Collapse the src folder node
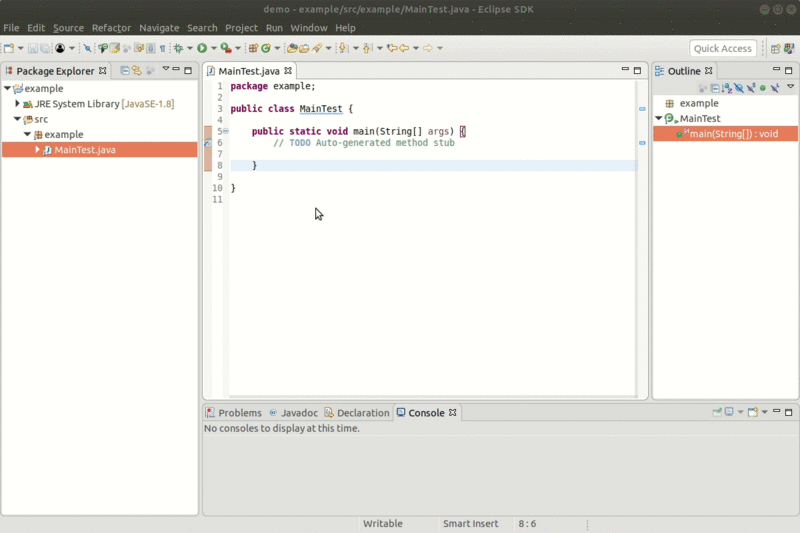This screenshot has width=800, height=533. pos(17,119)
